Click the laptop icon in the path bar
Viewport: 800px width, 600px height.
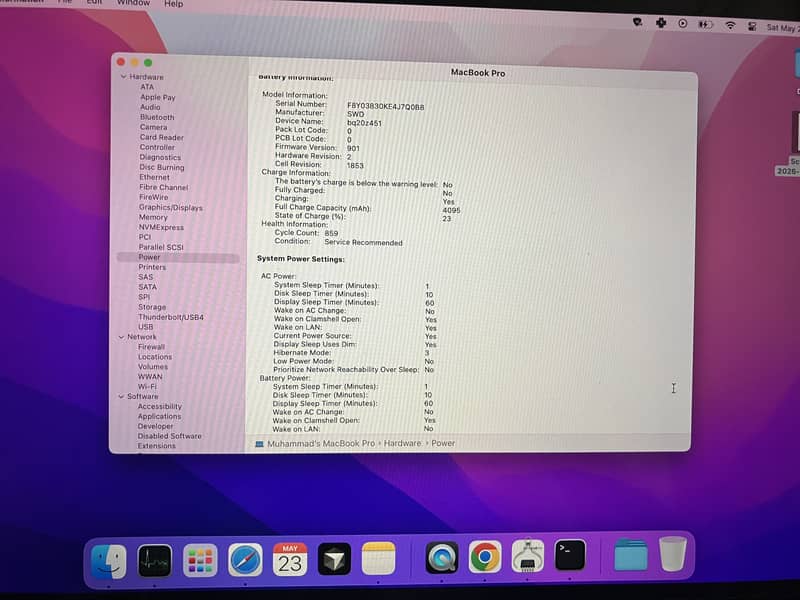pyautogui.click(x=259, y=444)
